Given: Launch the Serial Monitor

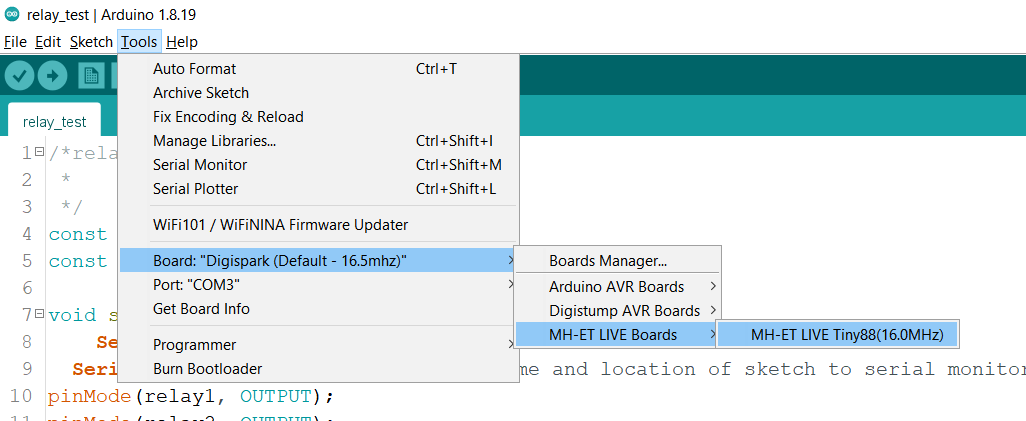Looking at the screenshot, I should tap(318, 165).
